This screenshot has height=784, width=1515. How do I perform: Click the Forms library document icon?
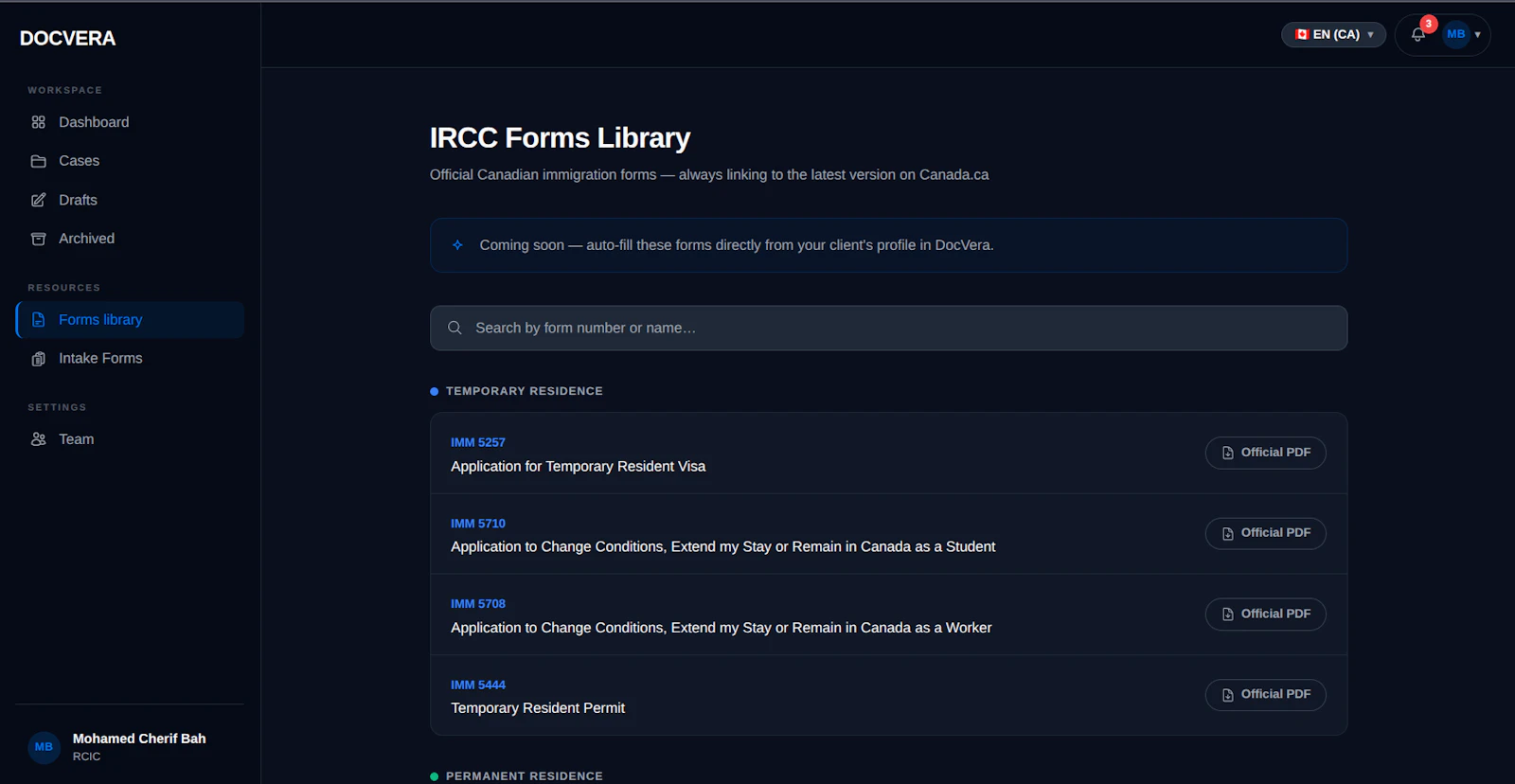[38, 320]
